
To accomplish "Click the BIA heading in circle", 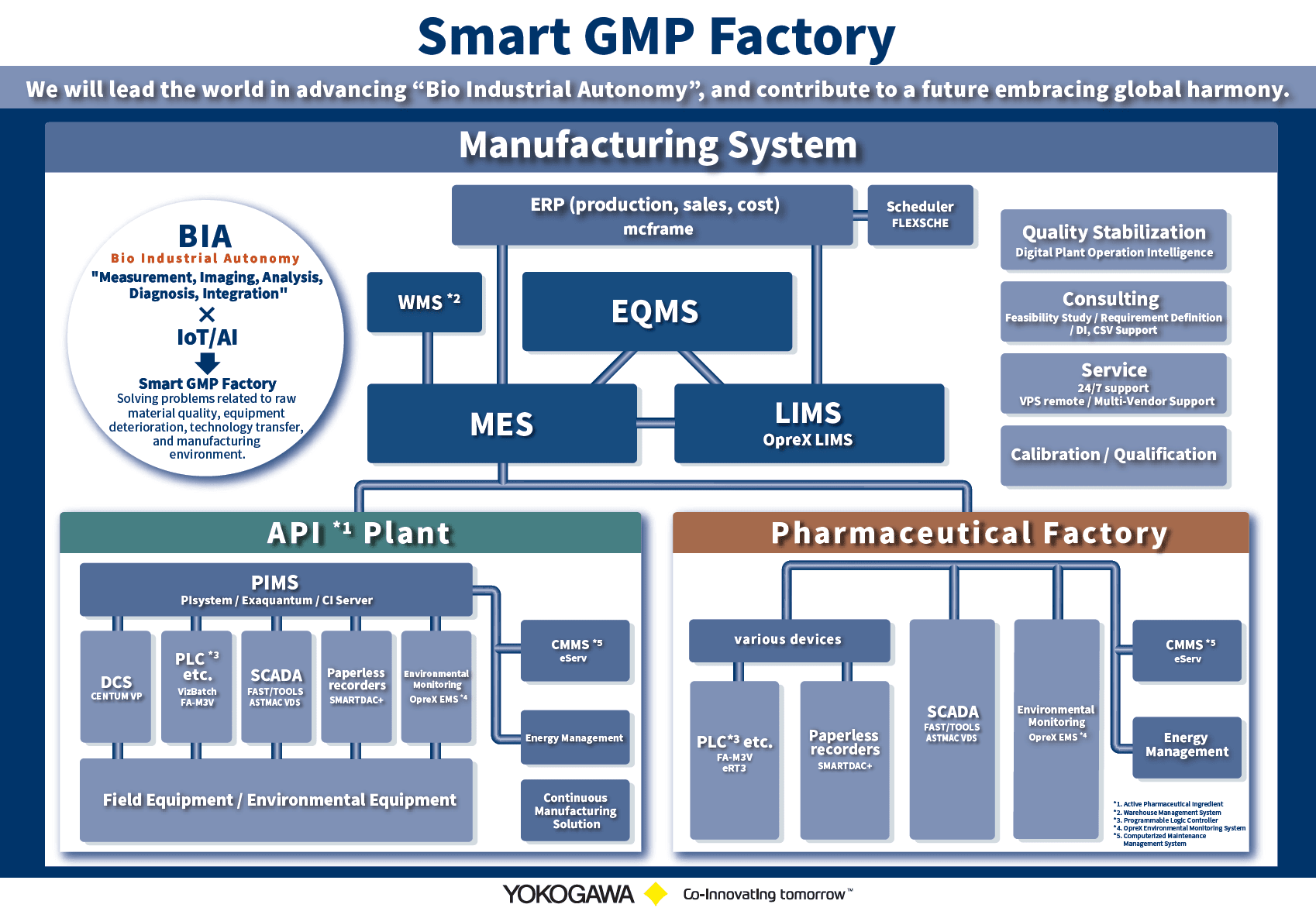I will pyautogui.click(x=205, y=236).
